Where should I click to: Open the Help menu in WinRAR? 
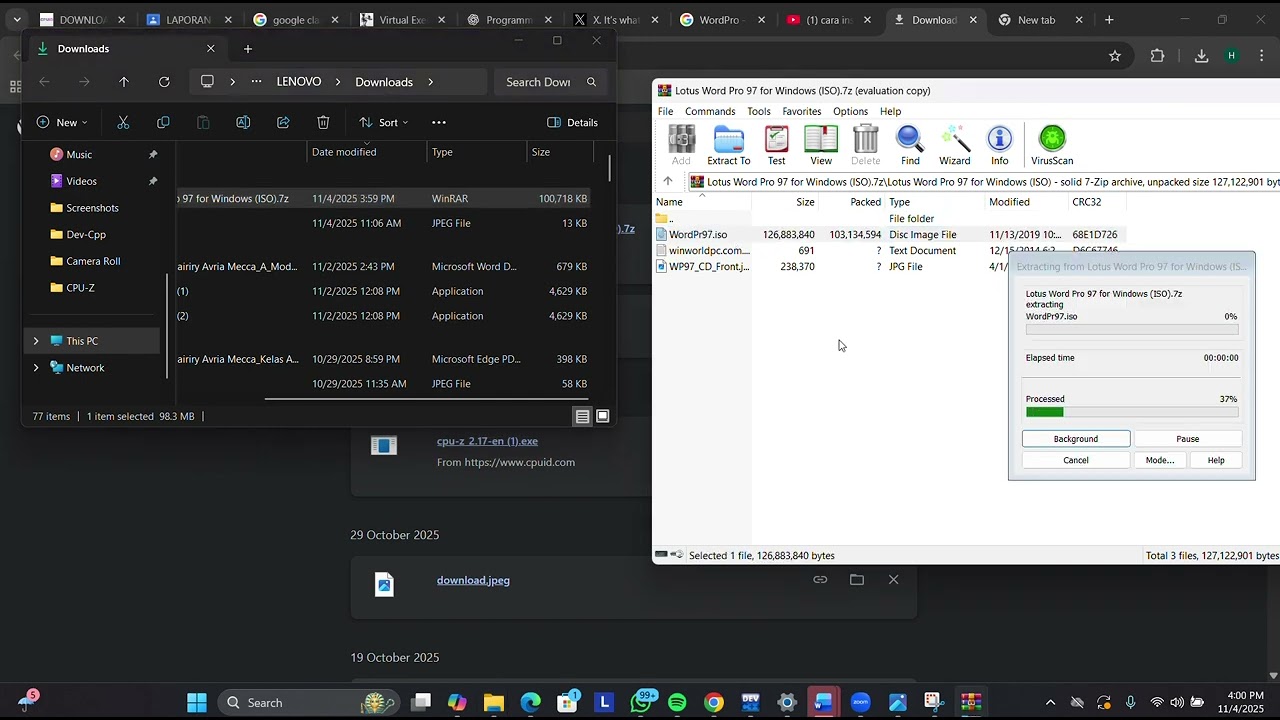click(890, 111)
